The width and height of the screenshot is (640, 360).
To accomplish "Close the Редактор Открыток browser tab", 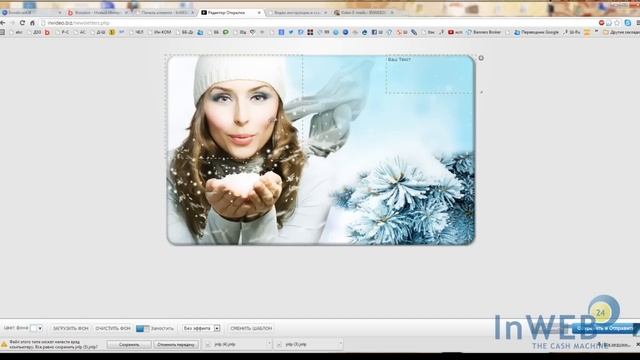I will tap(259, 13).
